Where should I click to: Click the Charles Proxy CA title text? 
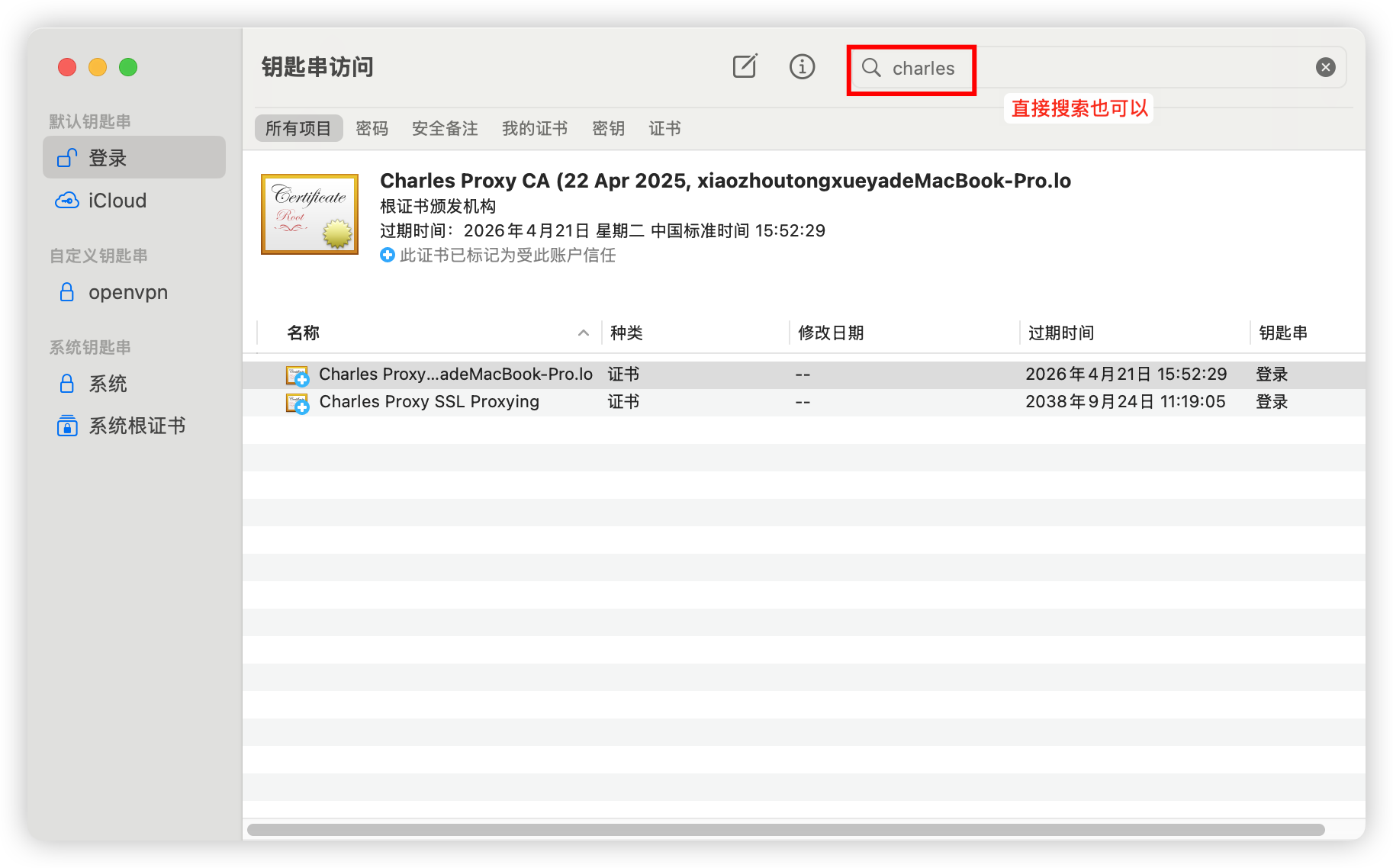pos(725,181)
